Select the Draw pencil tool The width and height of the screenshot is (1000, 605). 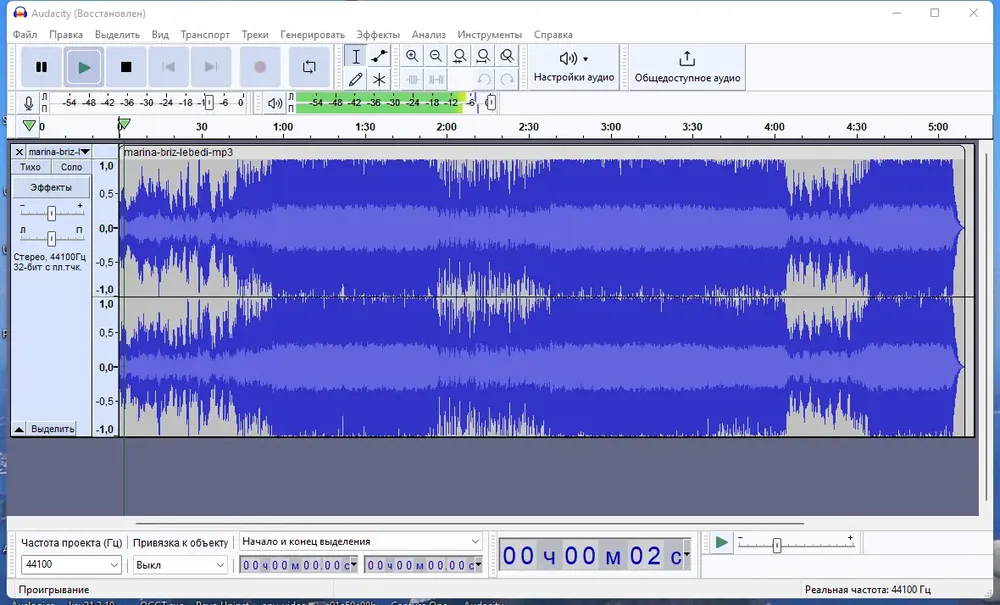[x=356, y=80]
